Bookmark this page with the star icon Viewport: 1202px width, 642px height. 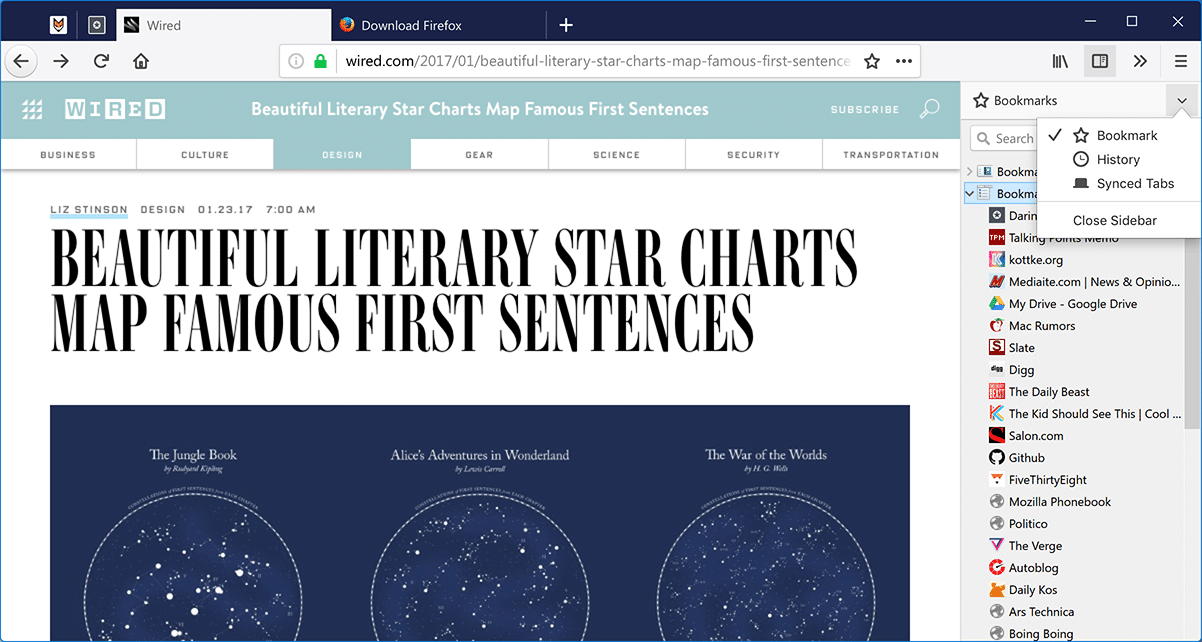tap(872, 61)
